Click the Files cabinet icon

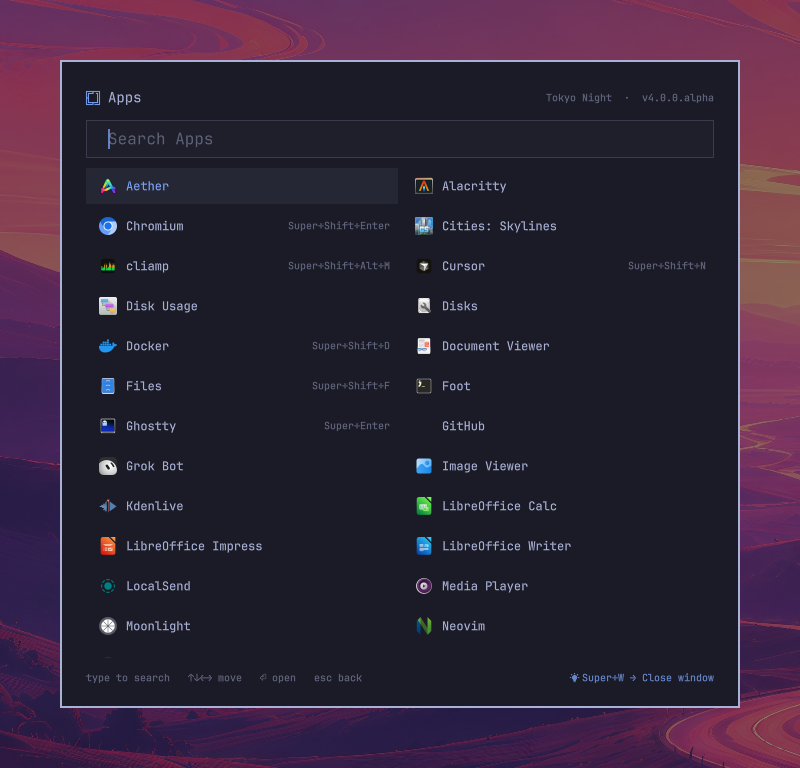(x=108, y=386)
